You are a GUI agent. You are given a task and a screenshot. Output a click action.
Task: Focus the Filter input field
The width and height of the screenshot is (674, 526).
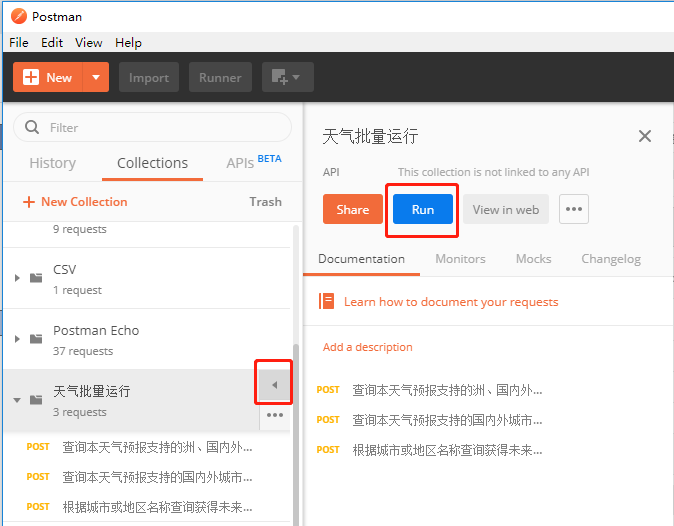(153, 127)
